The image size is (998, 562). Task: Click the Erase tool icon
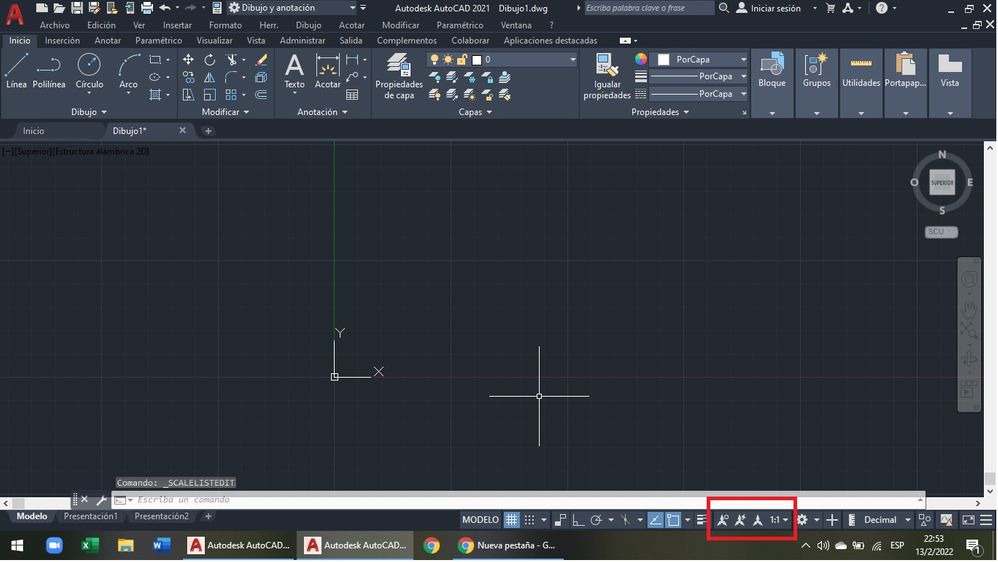261,60
